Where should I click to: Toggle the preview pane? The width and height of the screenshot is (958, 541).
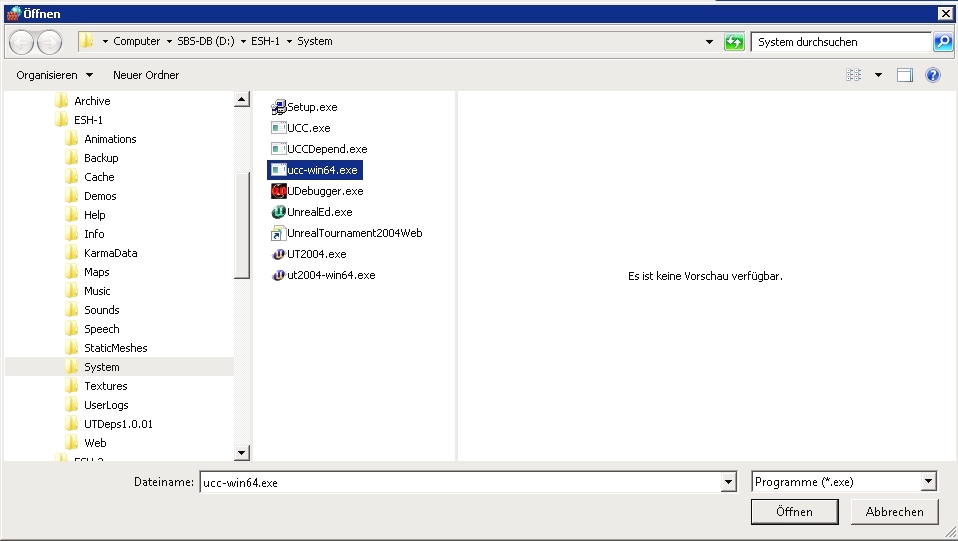(x=905, y=75)
